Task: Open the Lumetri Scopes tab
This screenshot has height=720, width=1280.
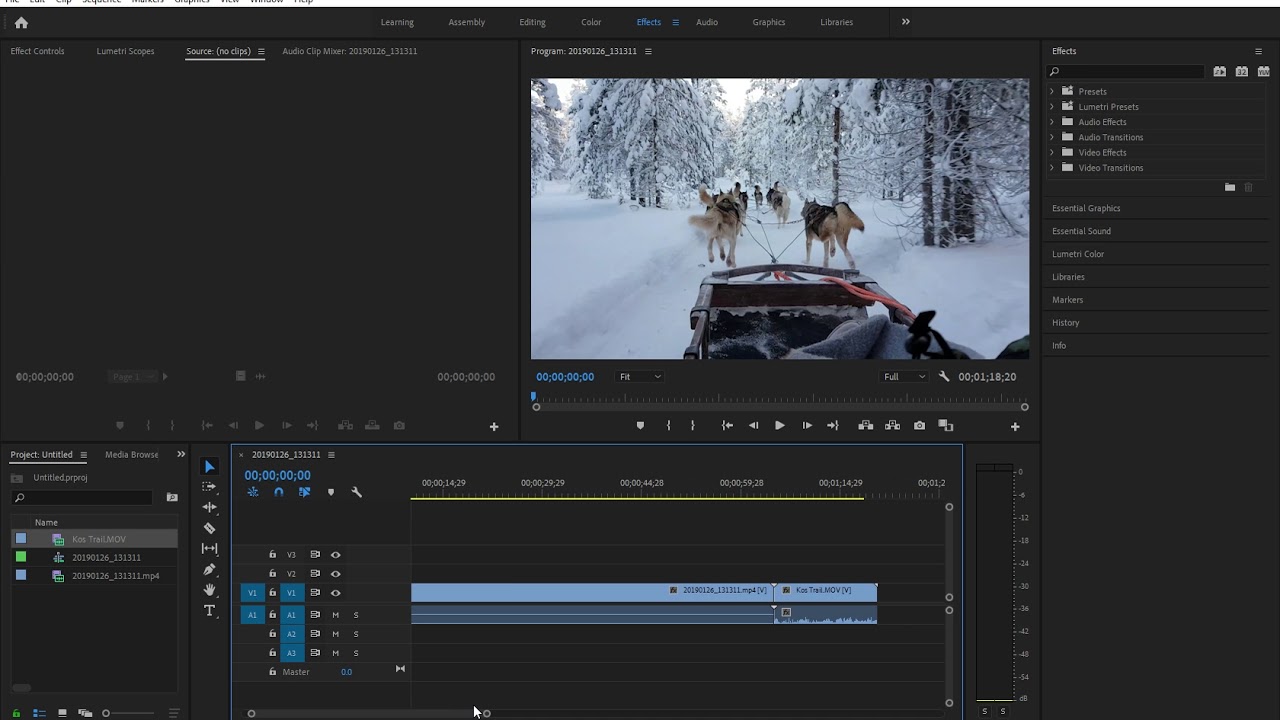Action: pos(126,51)
